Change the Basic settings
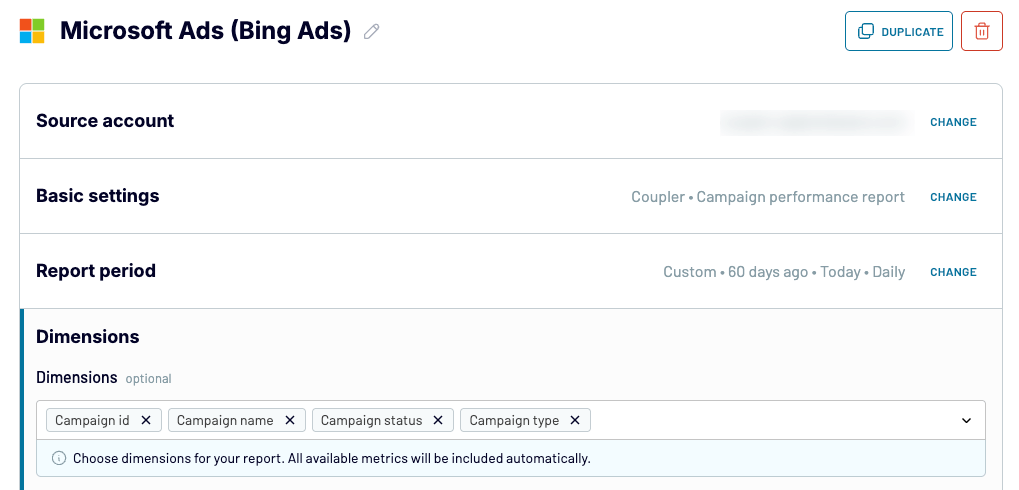The image size is (1019, 490). (953, 197)
